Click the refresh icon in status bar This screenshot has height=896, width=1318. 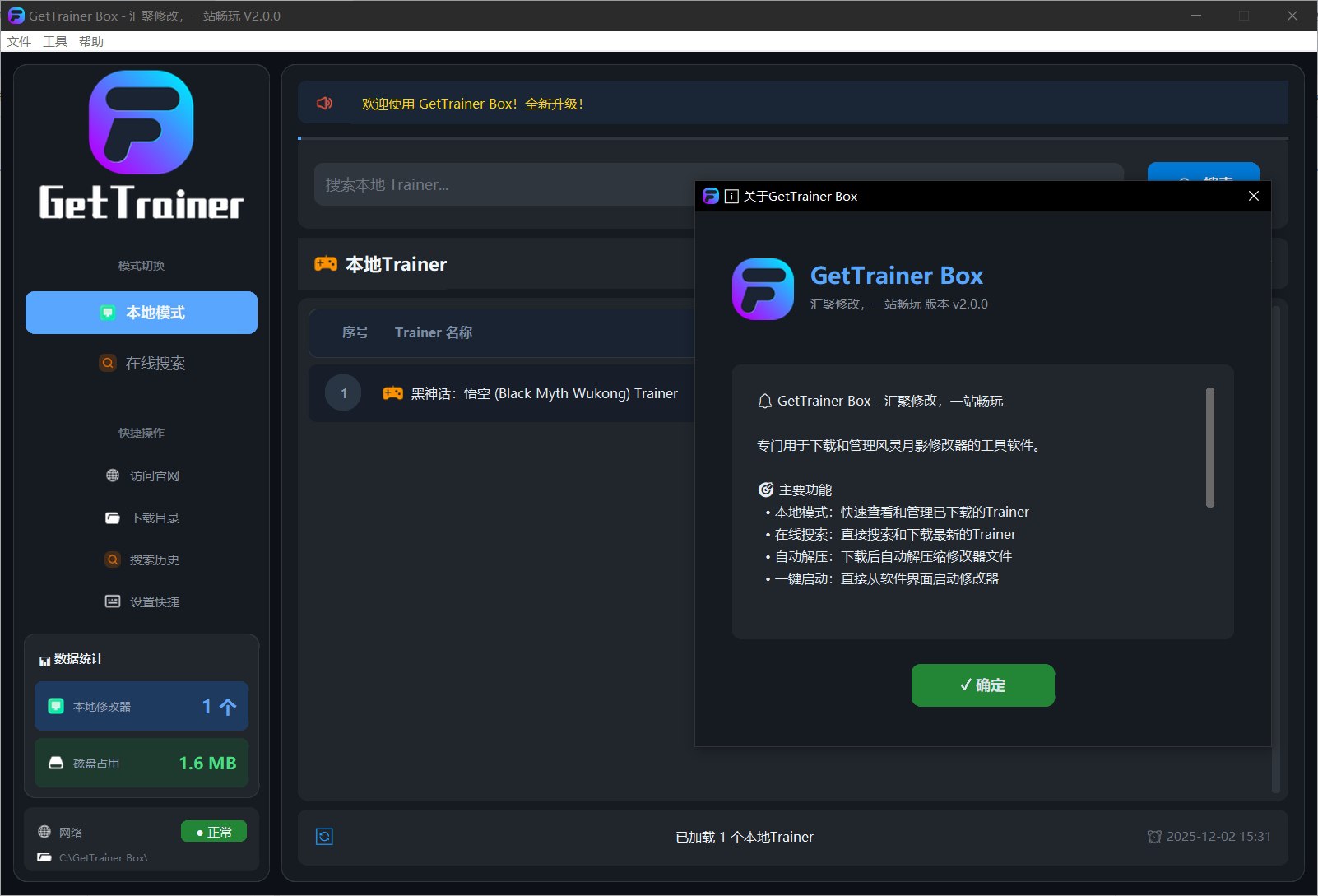point(324,837)
